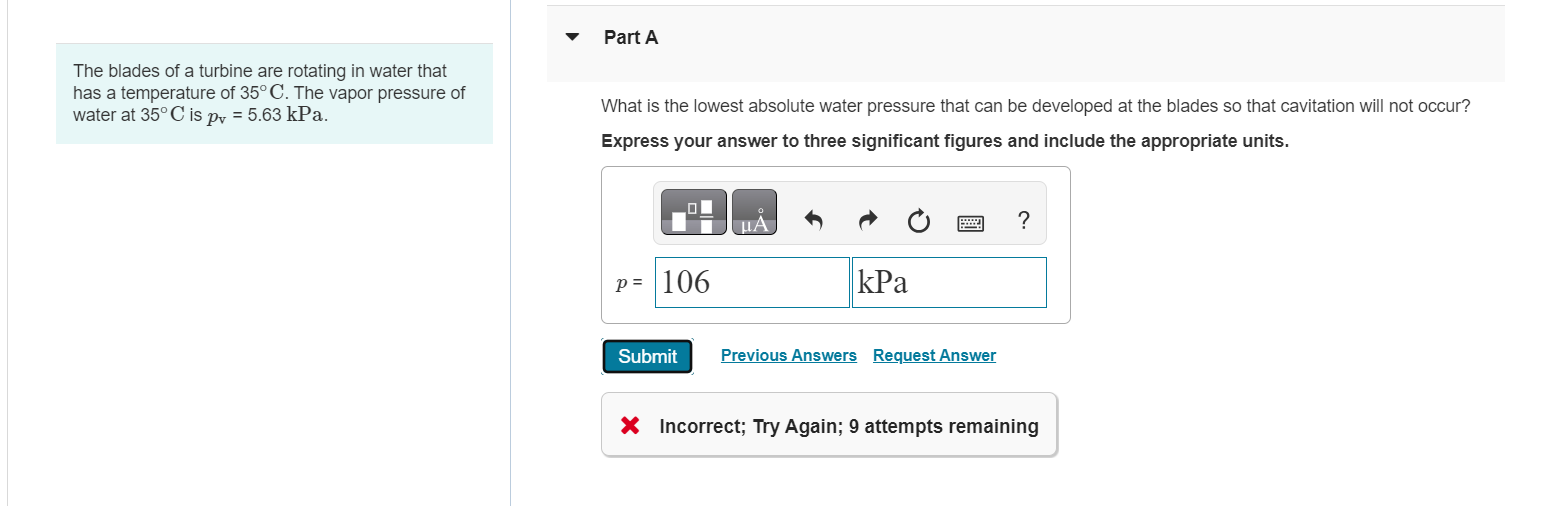
Task: Follow the Request Answer link
Action: (934, 356)
